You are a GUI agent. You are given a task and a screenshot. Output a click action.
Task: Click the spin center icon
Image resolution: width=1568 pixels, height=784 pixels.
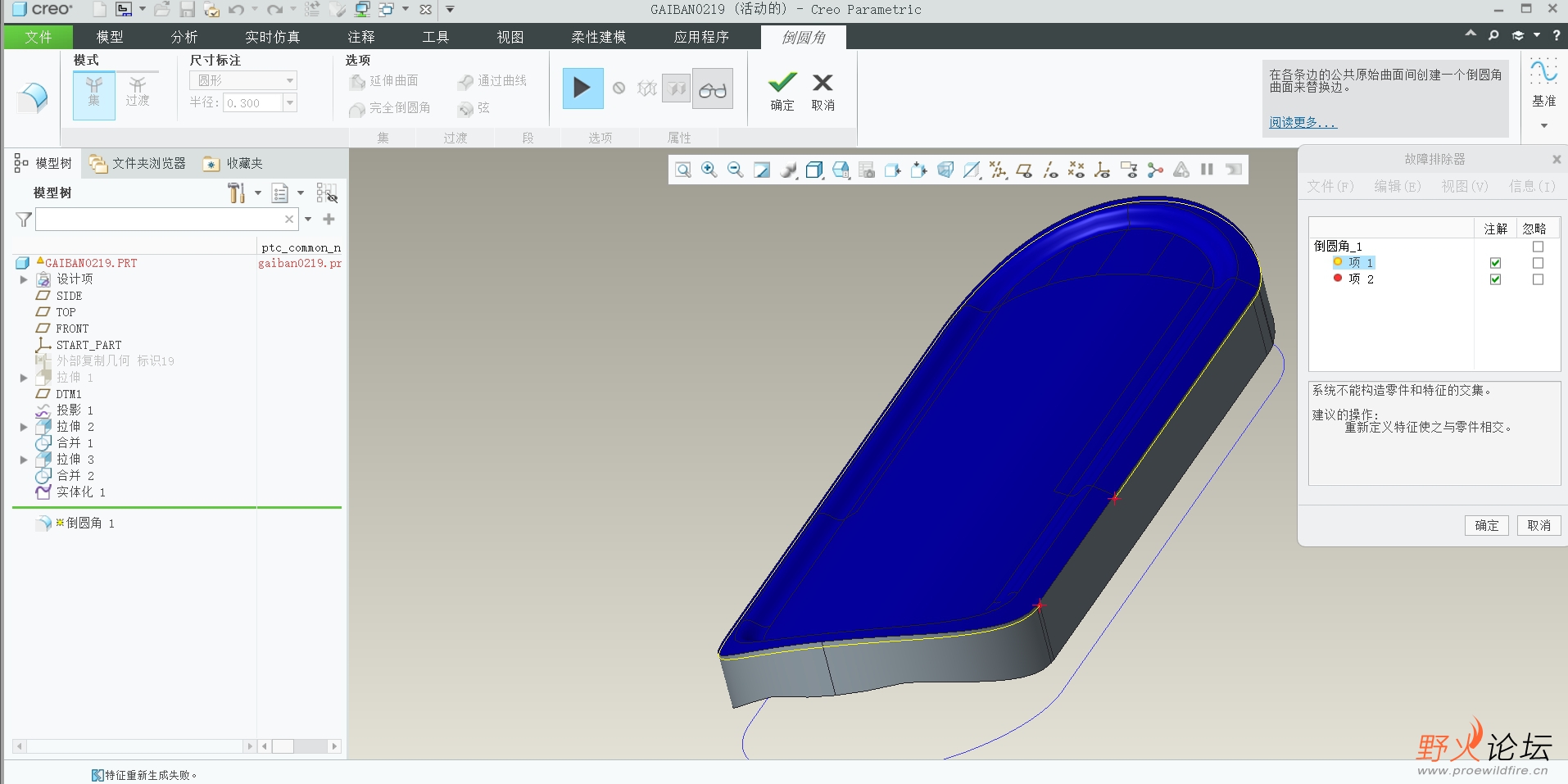pos(1155,170)
